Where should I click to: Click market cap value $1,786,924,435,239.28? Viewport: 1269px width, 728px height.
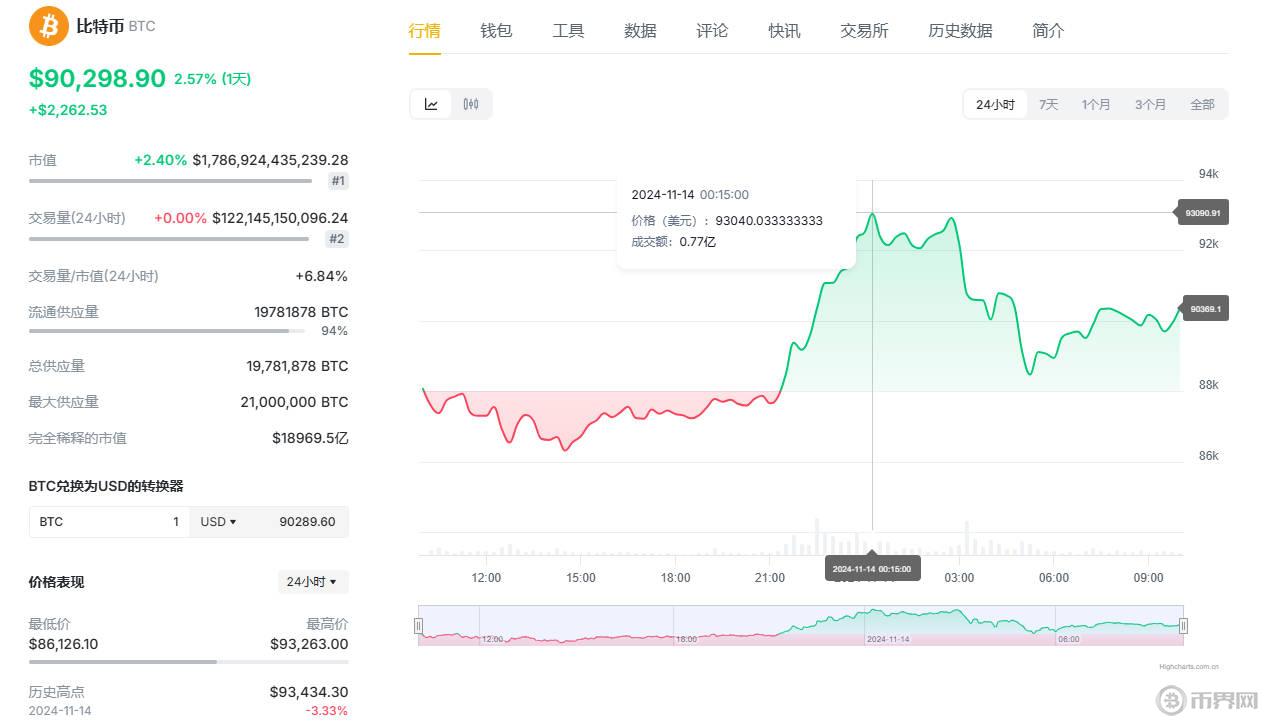(270, 160)
